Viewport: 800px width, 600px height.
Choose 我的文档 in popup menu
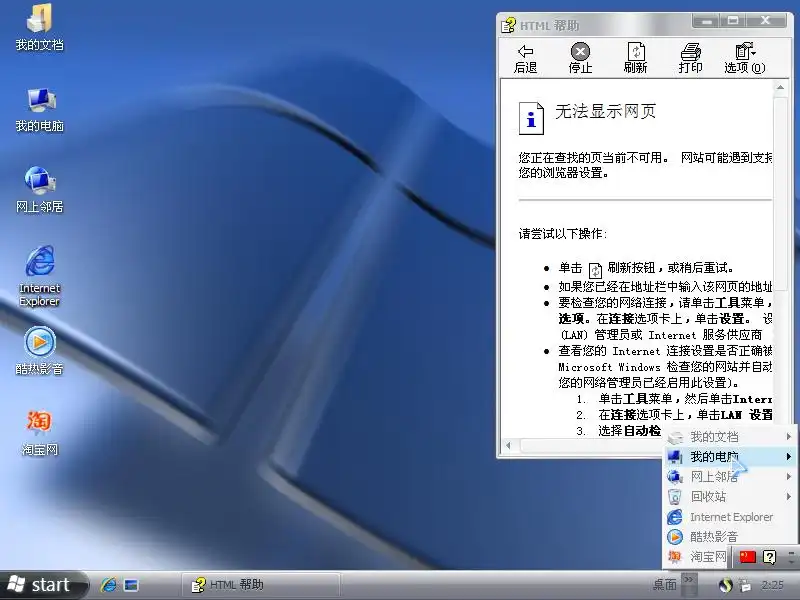(730, 437)
